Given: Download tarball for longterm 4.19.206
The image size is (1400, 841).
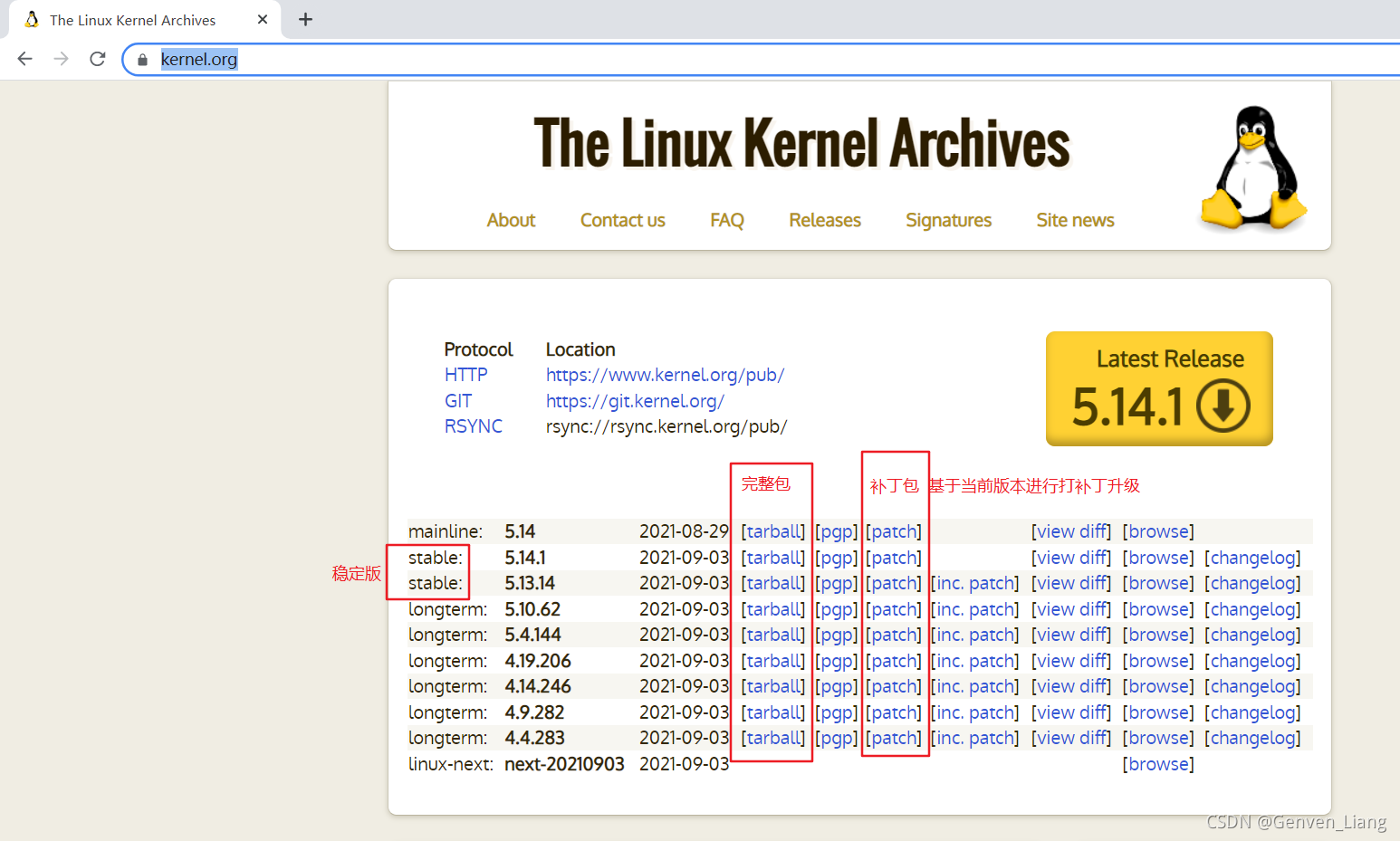Looking at the screenshot, I should (772, 661).
